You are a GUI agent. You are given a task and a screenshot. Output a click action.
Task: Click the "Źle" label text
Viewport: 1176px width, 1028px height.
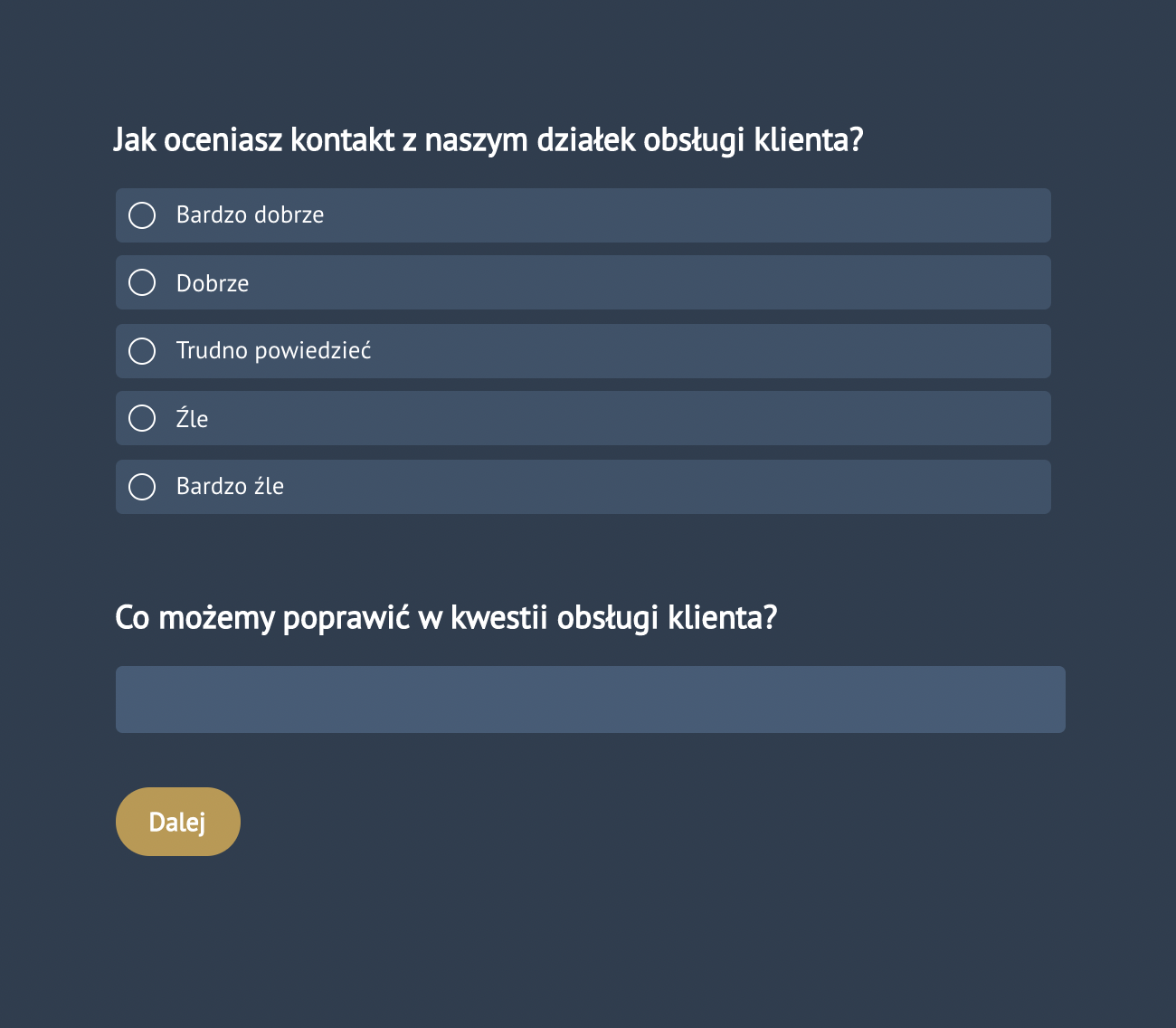(x=192, y=418)
